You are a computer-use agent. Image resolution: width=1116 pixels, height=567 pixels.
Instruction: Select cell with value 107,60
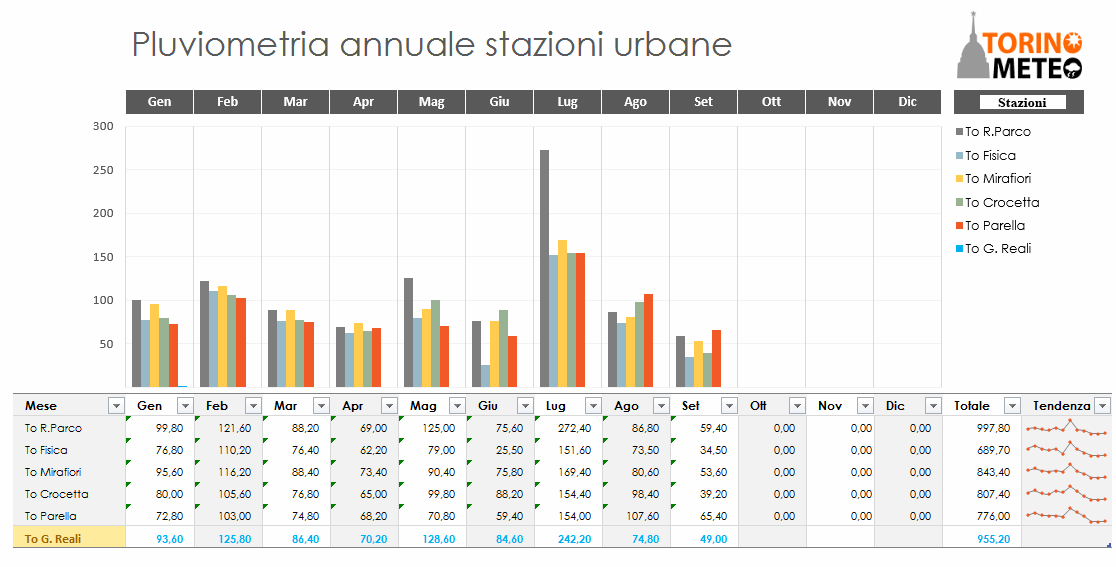[636, 516]
